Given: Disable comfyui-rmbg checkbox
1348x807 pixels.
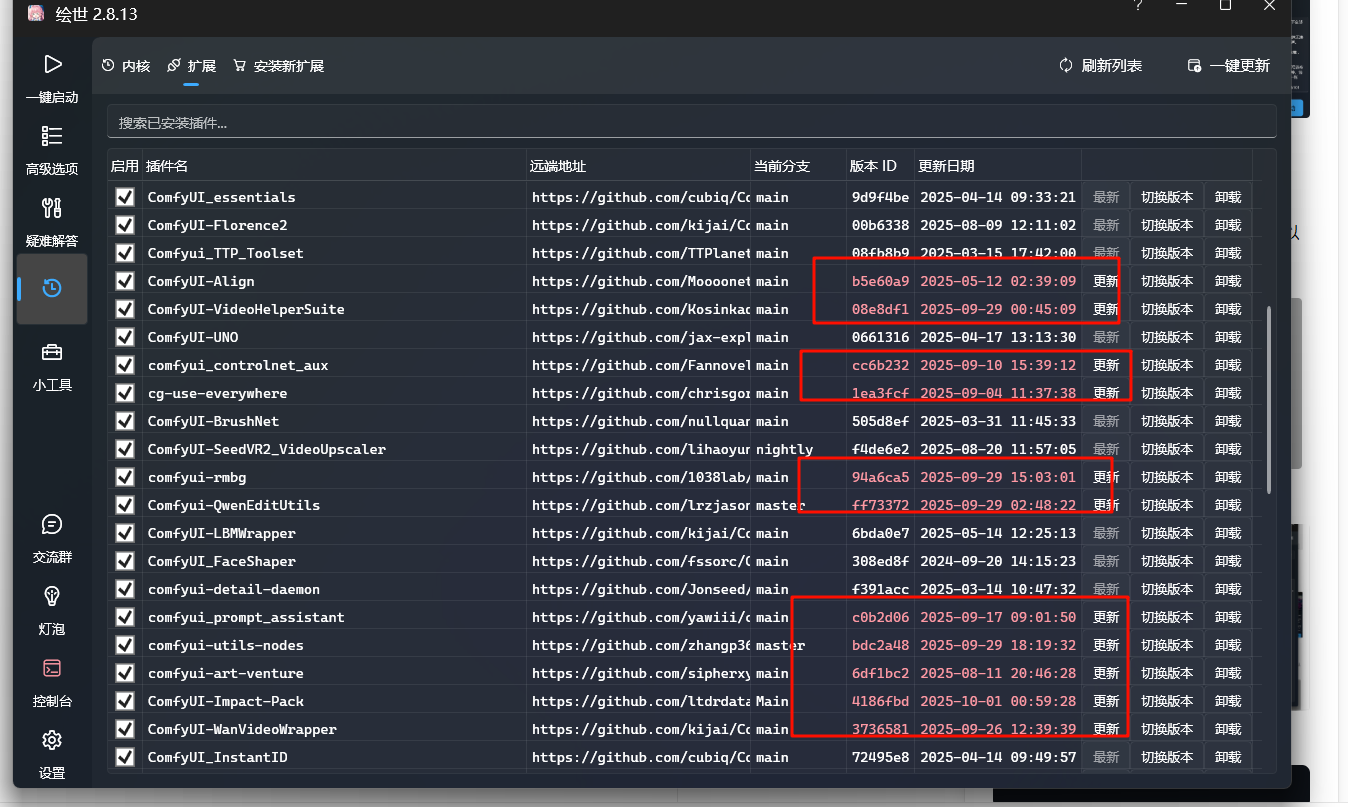Looking at the screenshot, I should 125,477.
